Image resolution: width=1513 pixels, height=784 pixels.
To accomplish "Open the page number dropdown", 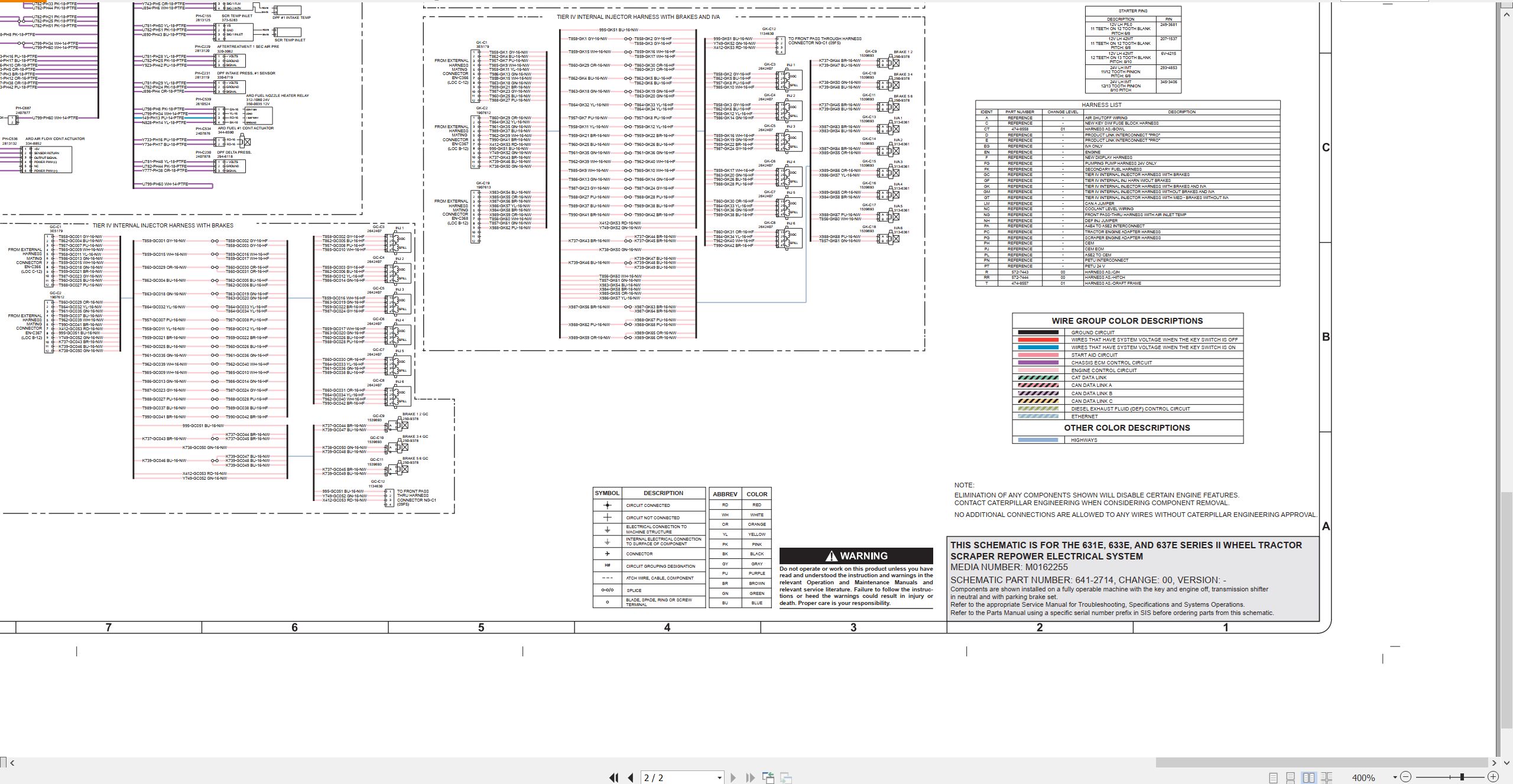I will [719, 778].
